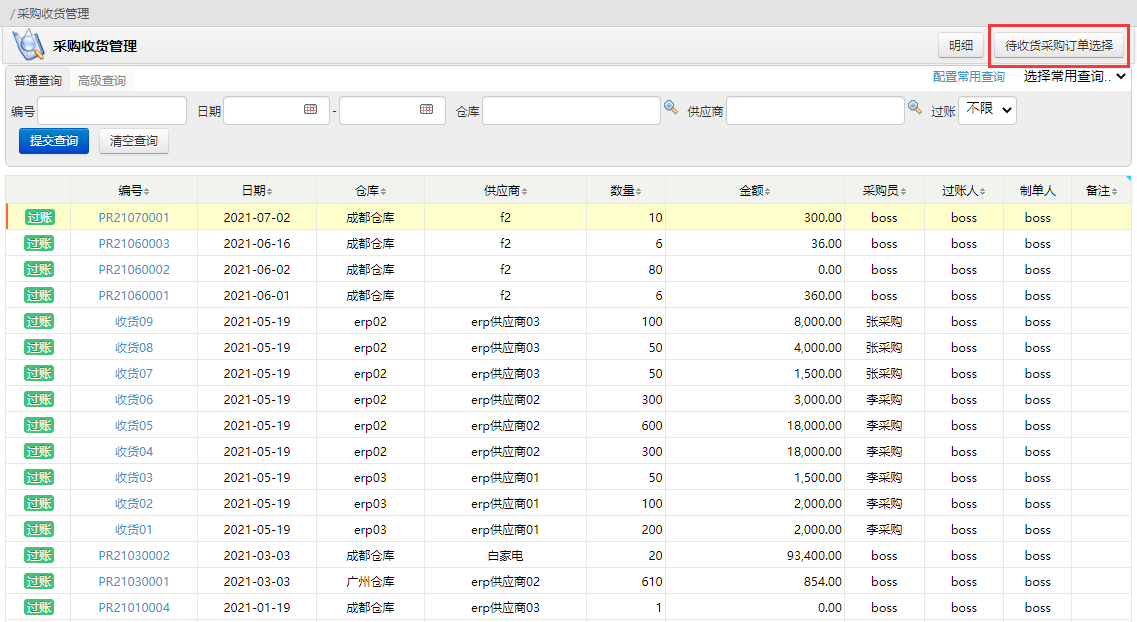Screen dimensions: 1137x622
Task: Select the 2021-07-02 date cell
Action: [x=257, y=217]
